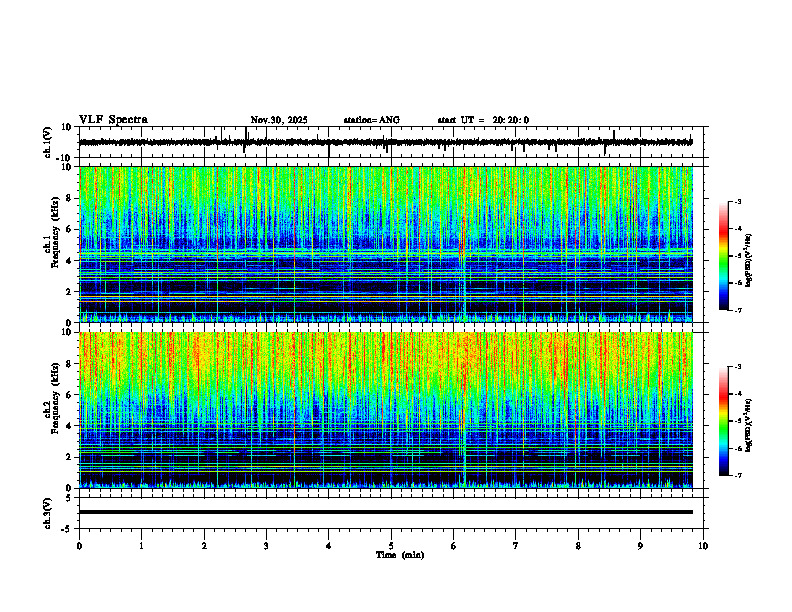
Task: Click the ch.1 voltage waveform trace
Action: (x=386, y=142)
